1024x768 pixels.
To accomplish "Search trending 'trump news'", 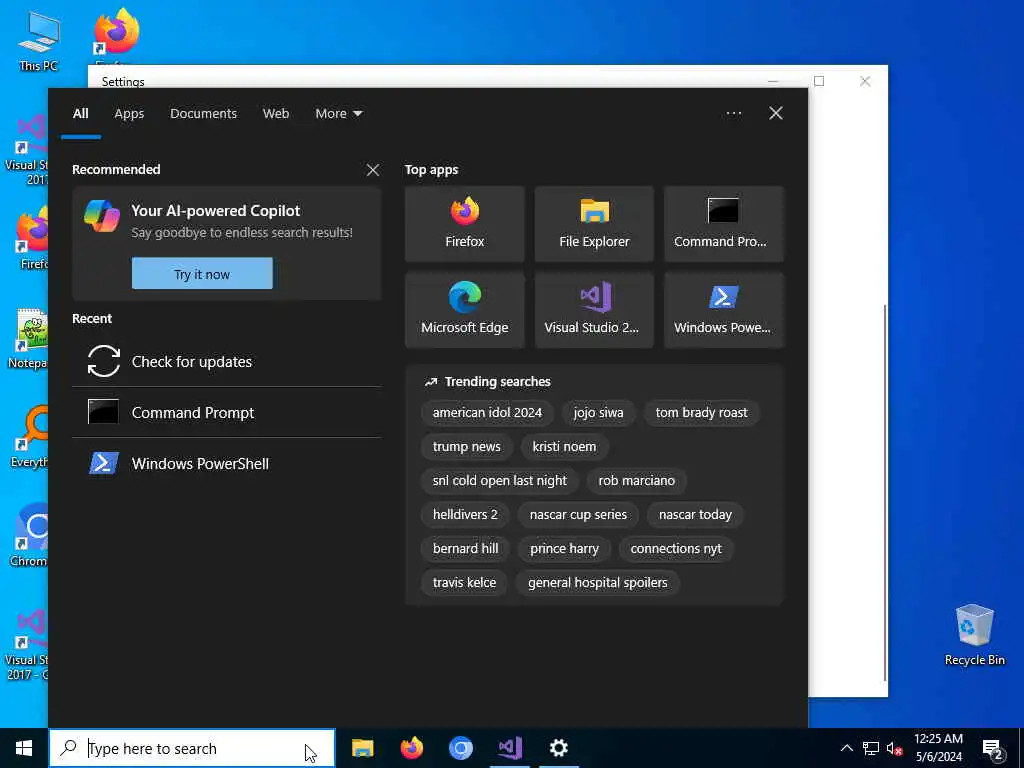I will pos(466,447).
